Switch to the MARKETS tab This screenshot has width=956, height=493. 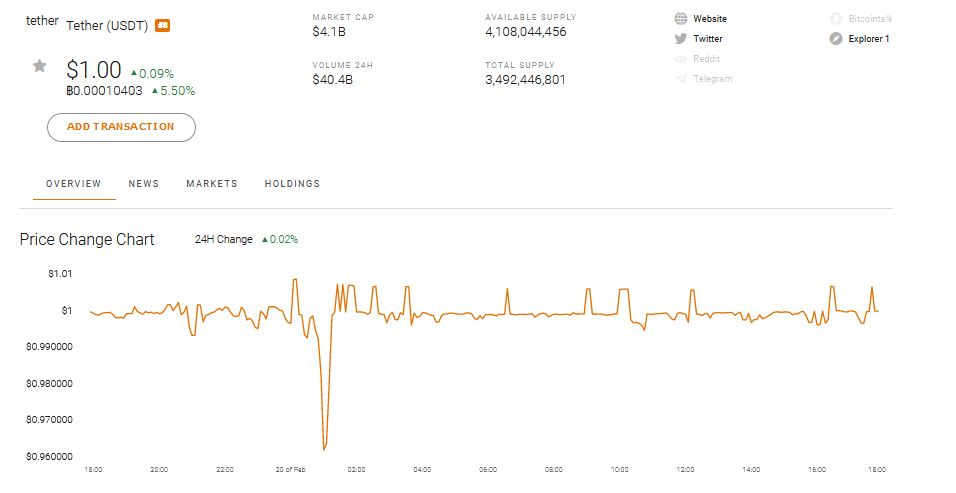point(212,184)
